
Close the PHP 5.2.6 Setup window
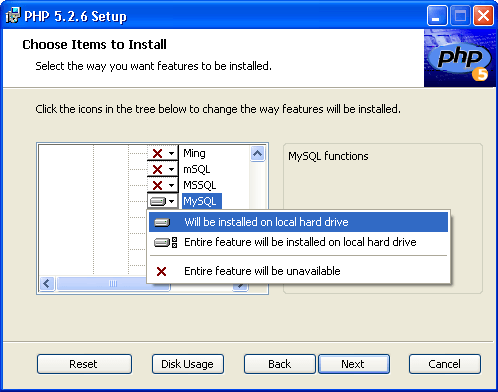pyautogui.click(x=483, y=16)
